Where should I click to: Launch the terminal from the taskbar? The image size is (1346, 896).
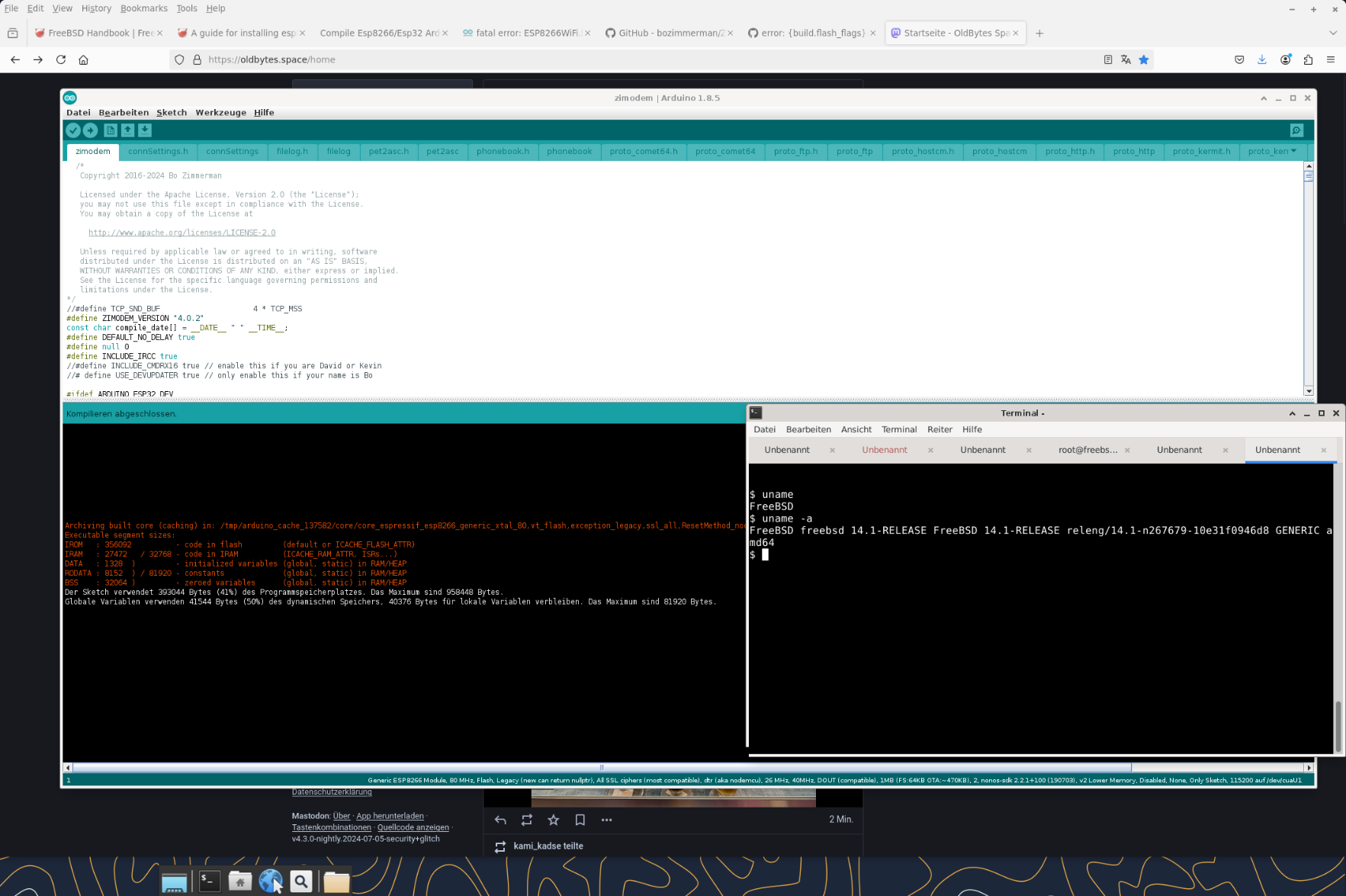click(x=210, y=882)
